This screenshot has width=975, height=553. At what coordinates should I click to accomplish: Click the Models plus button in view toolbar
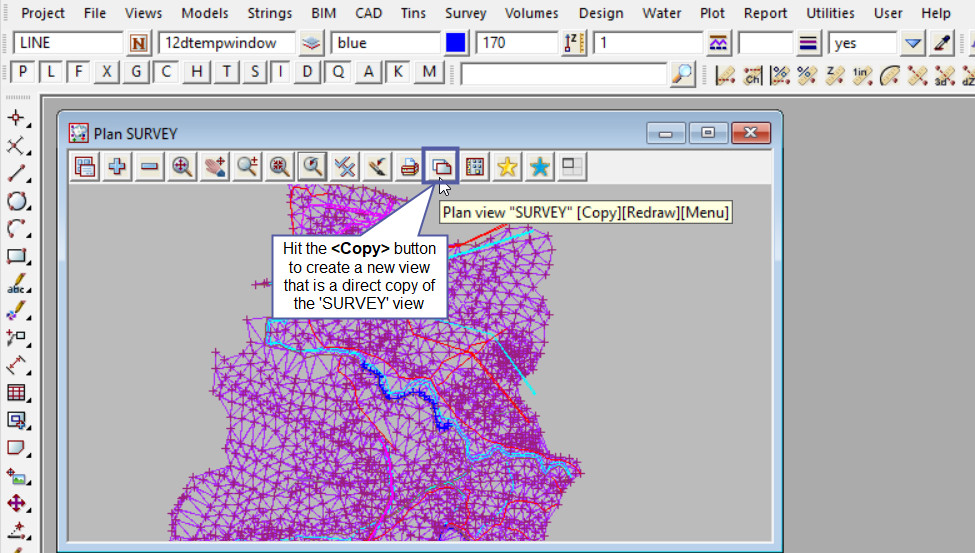click(117, 167)
